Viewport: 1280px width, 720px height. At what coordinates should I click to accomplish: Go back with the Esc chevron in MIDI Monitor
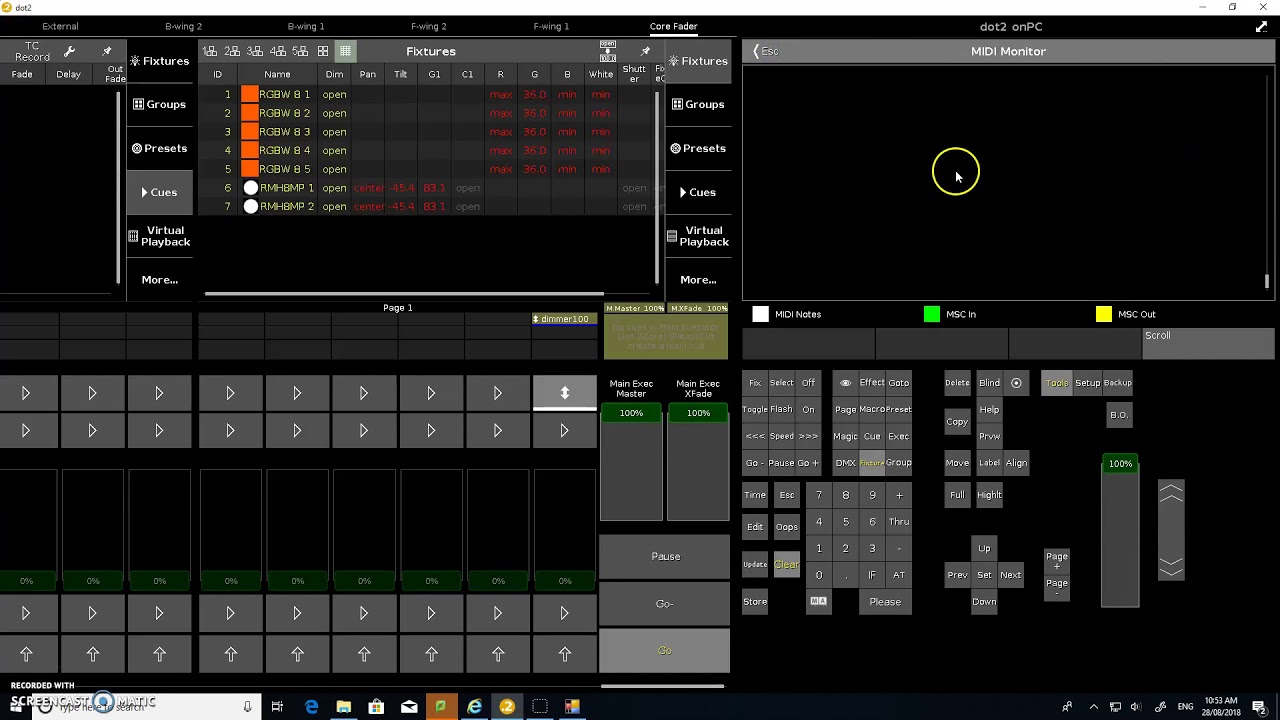pyautogui.click(x=766, y=51)
